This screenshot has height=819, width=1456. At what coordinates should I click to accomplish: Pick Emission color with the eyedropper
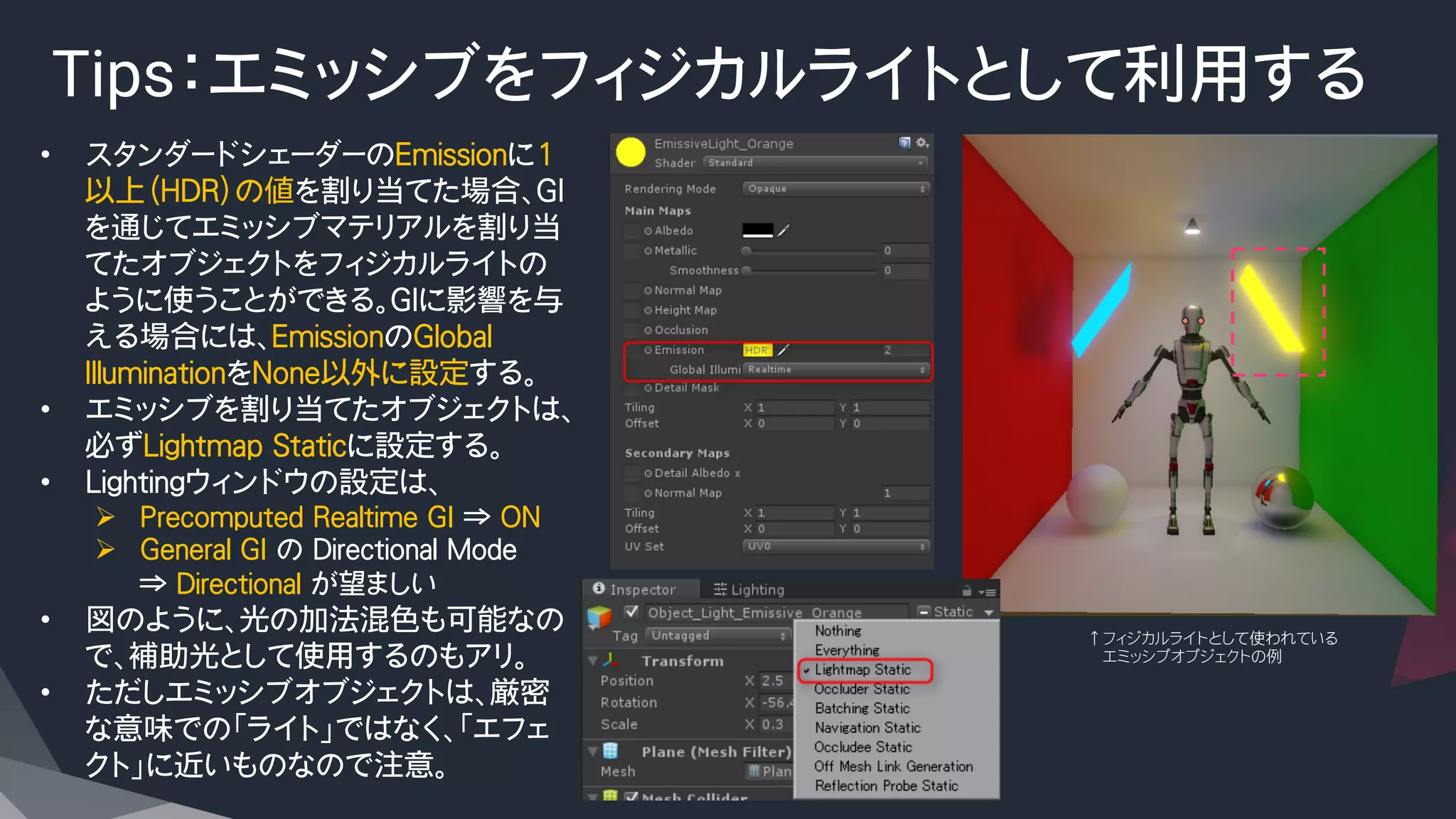click(x=783, y=350)
